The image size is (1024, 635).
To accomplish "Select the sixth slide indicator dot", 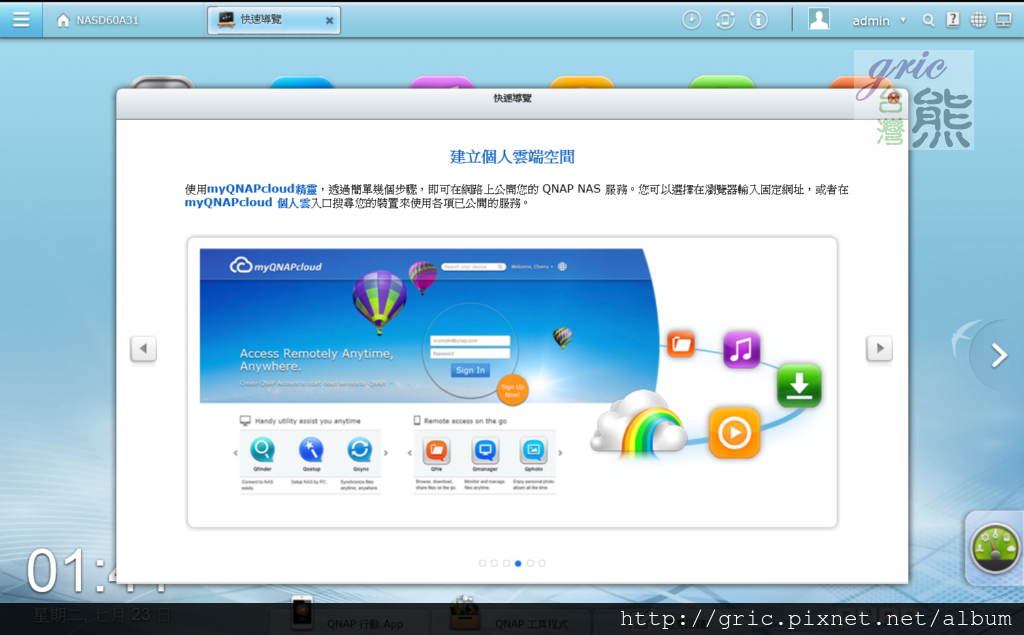I will [542, 563].
